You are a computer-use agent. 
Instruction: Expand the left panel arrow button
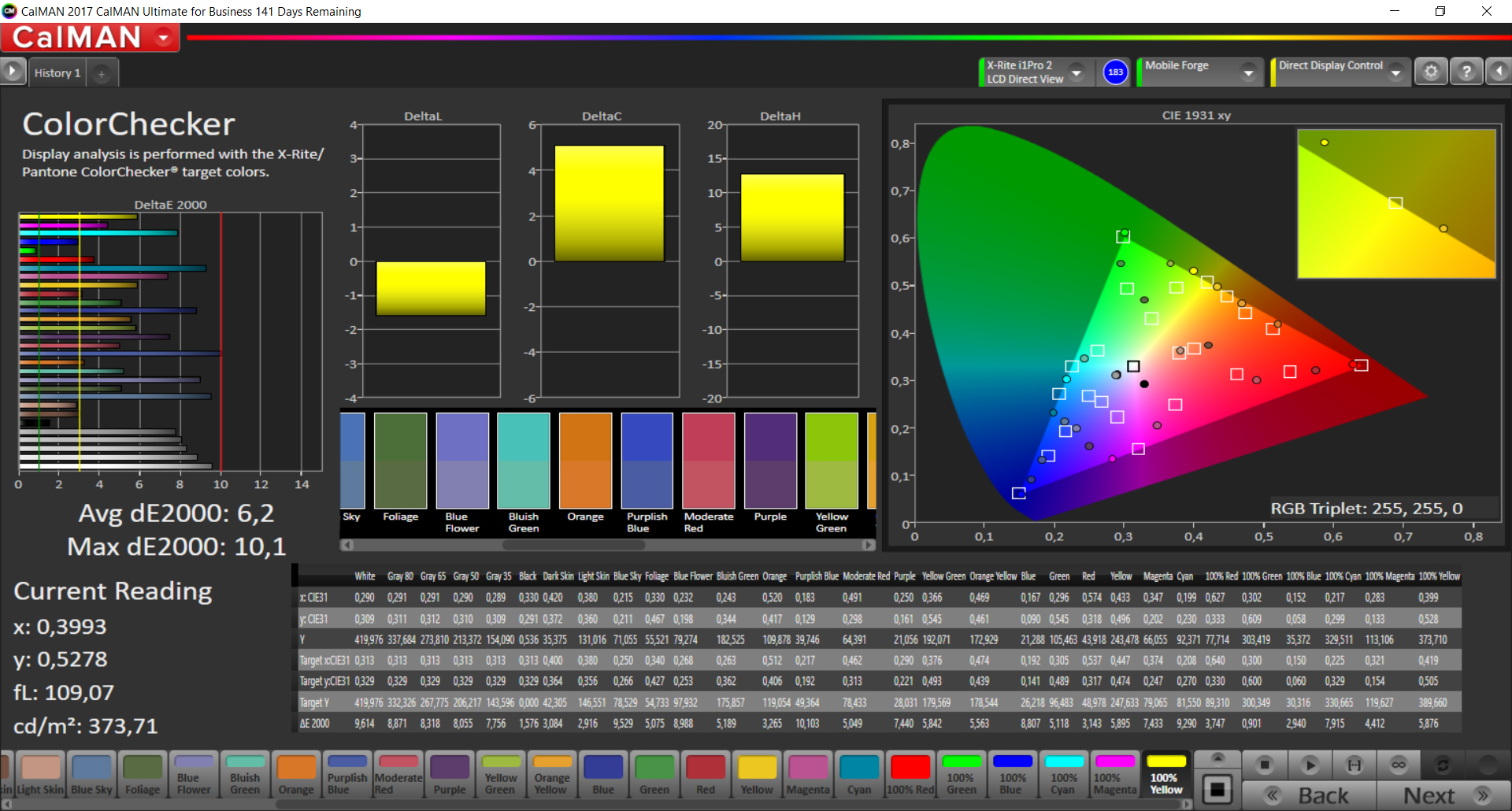pyautogui.click(x=13, y=72)
